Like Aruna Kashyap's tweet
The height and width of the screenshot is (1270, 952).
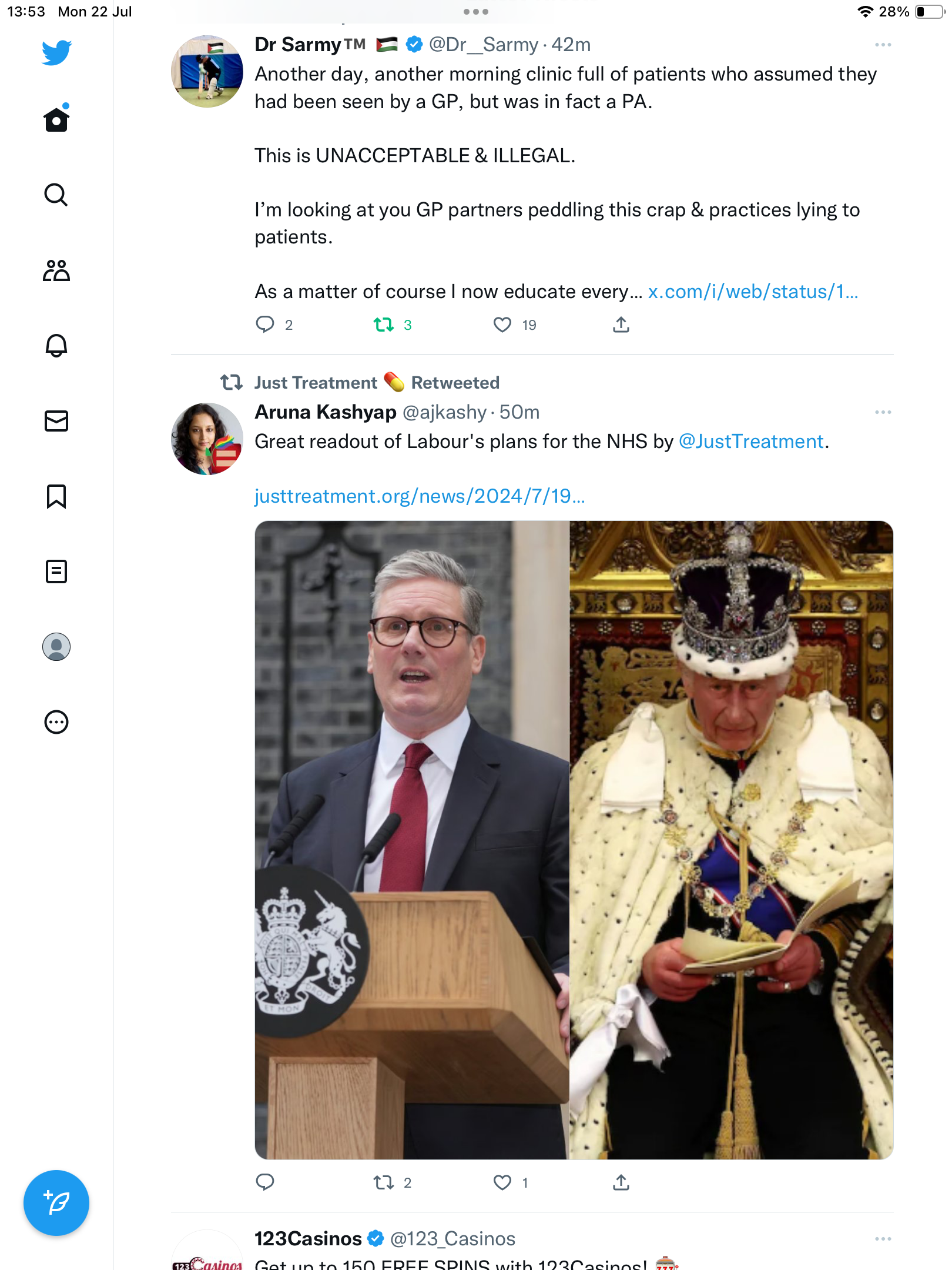coord(502,1182)
